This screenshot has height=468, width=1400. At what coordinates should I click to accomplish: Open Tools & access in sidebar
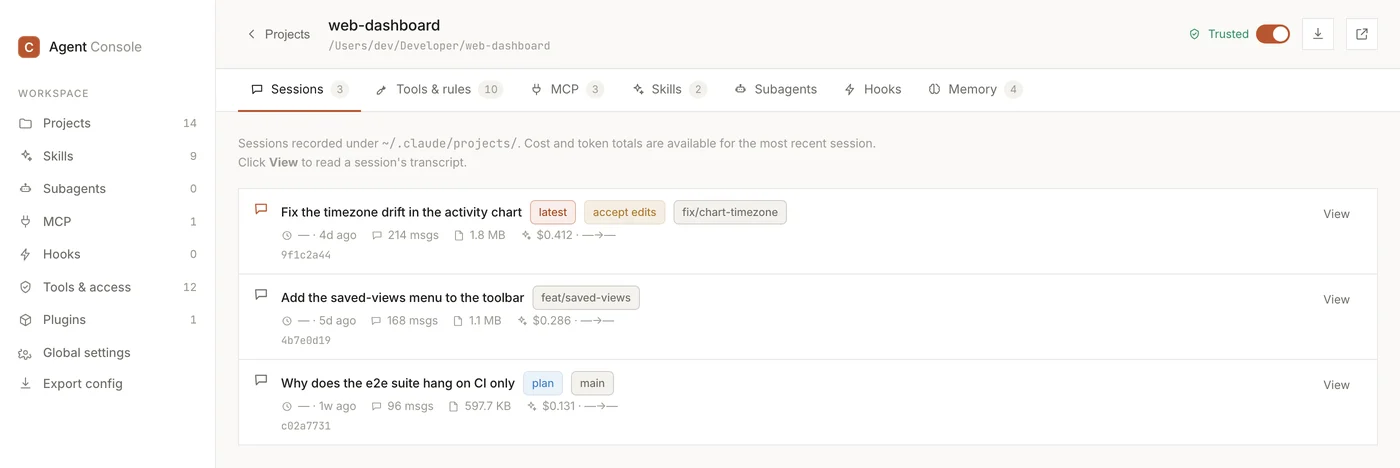(107, 287)
